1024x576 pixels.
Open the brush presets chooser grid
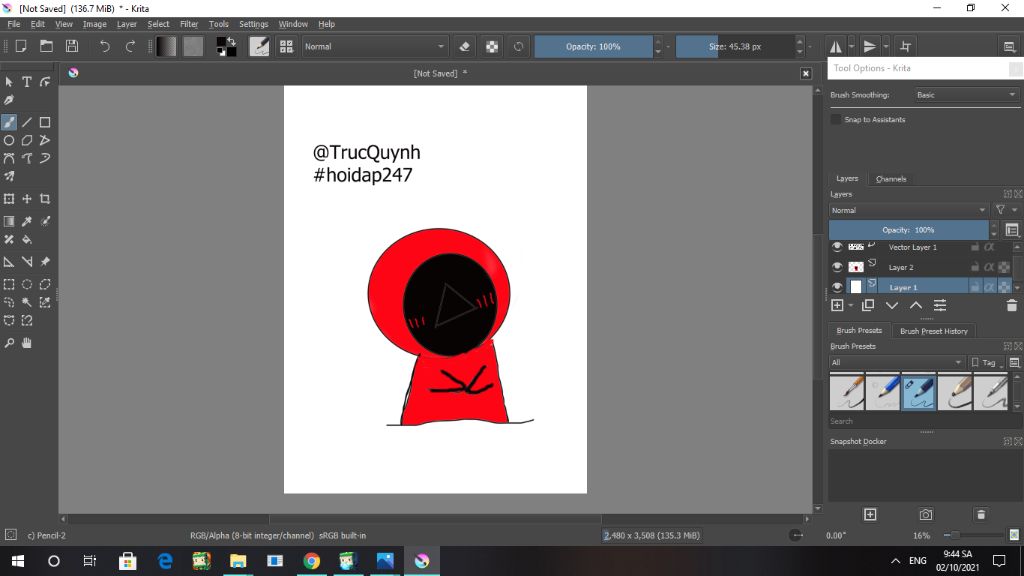286,46
